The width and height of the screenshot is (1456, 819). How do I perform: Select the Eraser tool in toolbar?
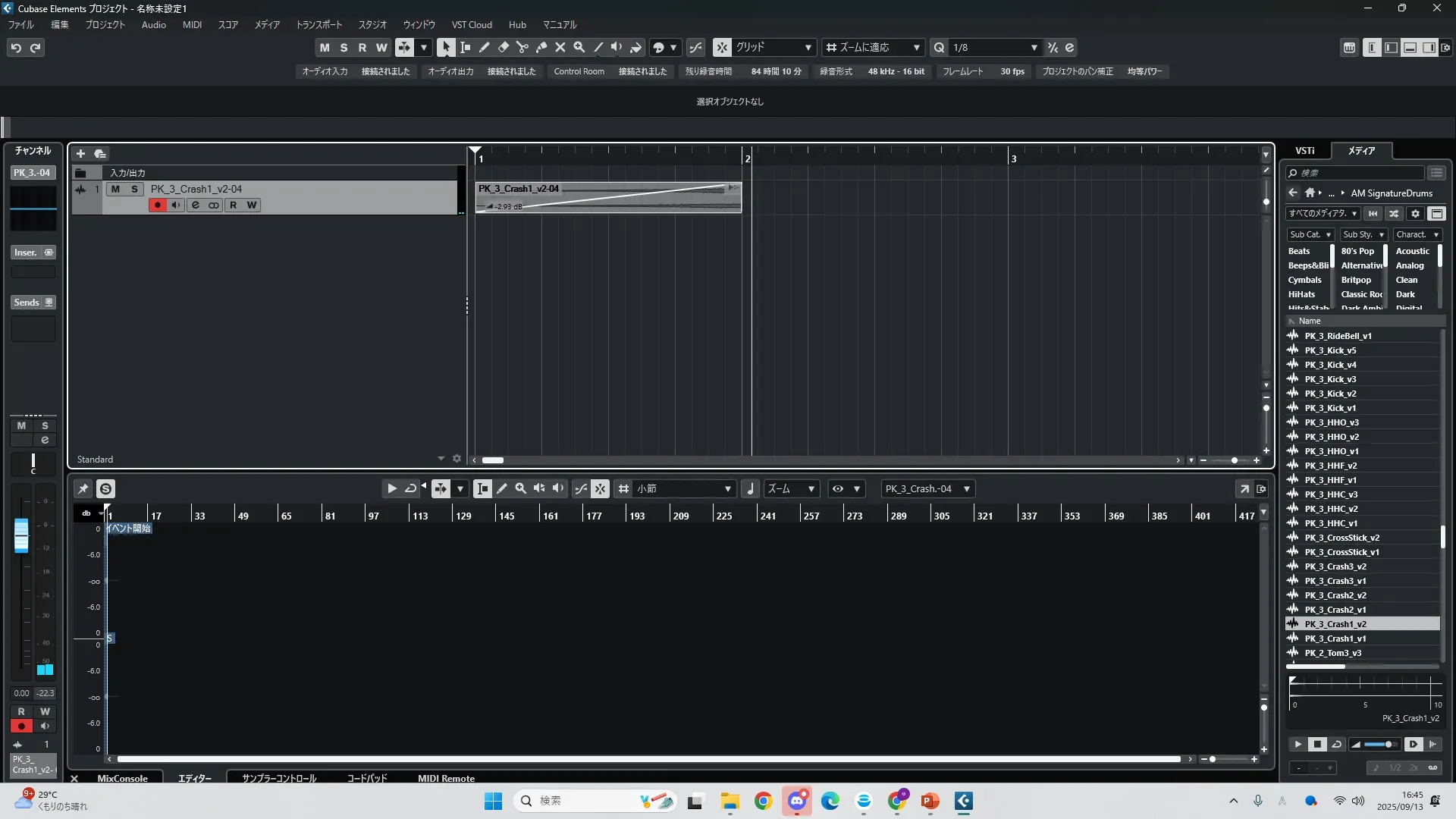coord(503,48)
